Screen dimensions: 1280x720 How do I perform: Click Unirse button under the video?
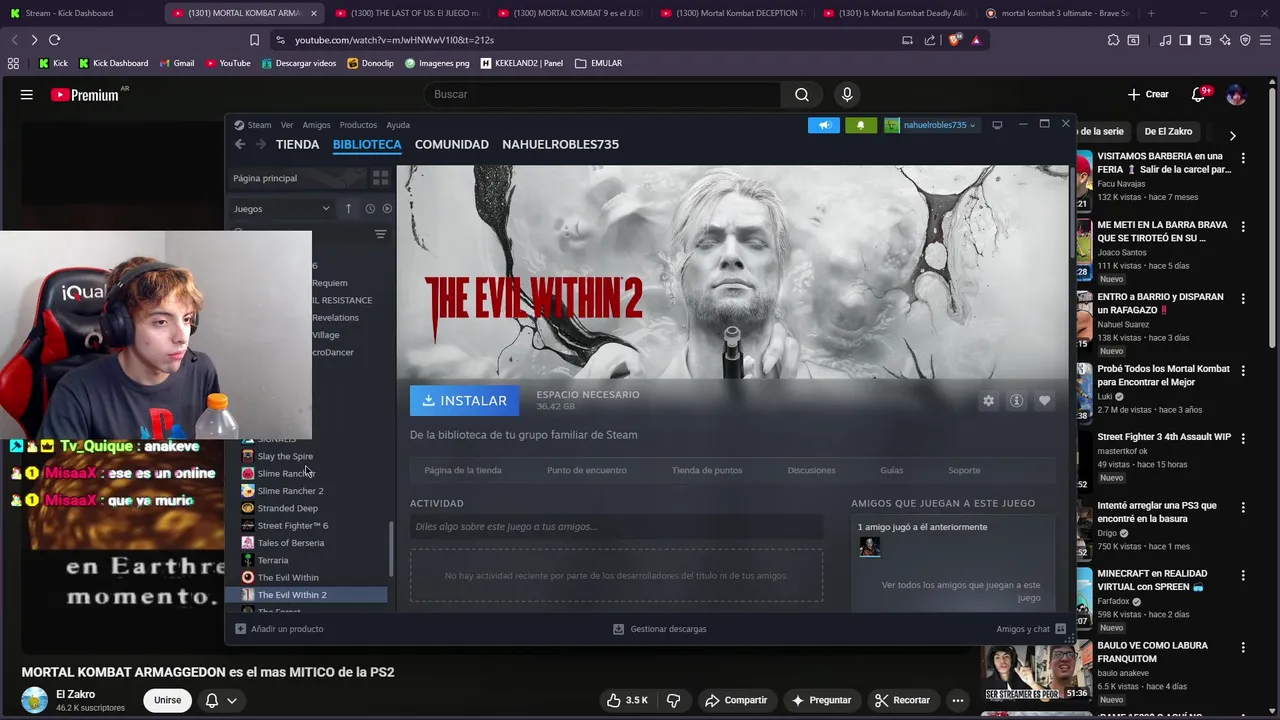[x=167, y=700]
